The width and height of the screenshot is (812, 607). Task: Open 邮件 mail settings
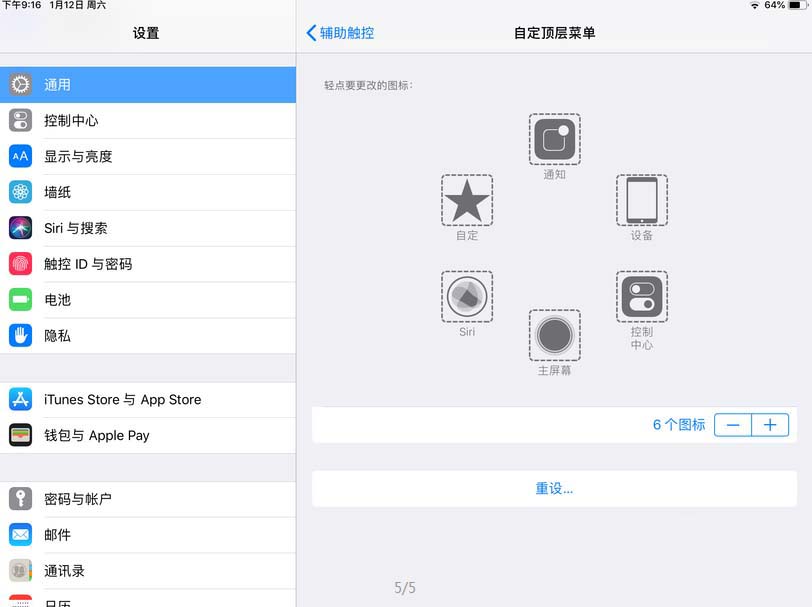[148, 535]
